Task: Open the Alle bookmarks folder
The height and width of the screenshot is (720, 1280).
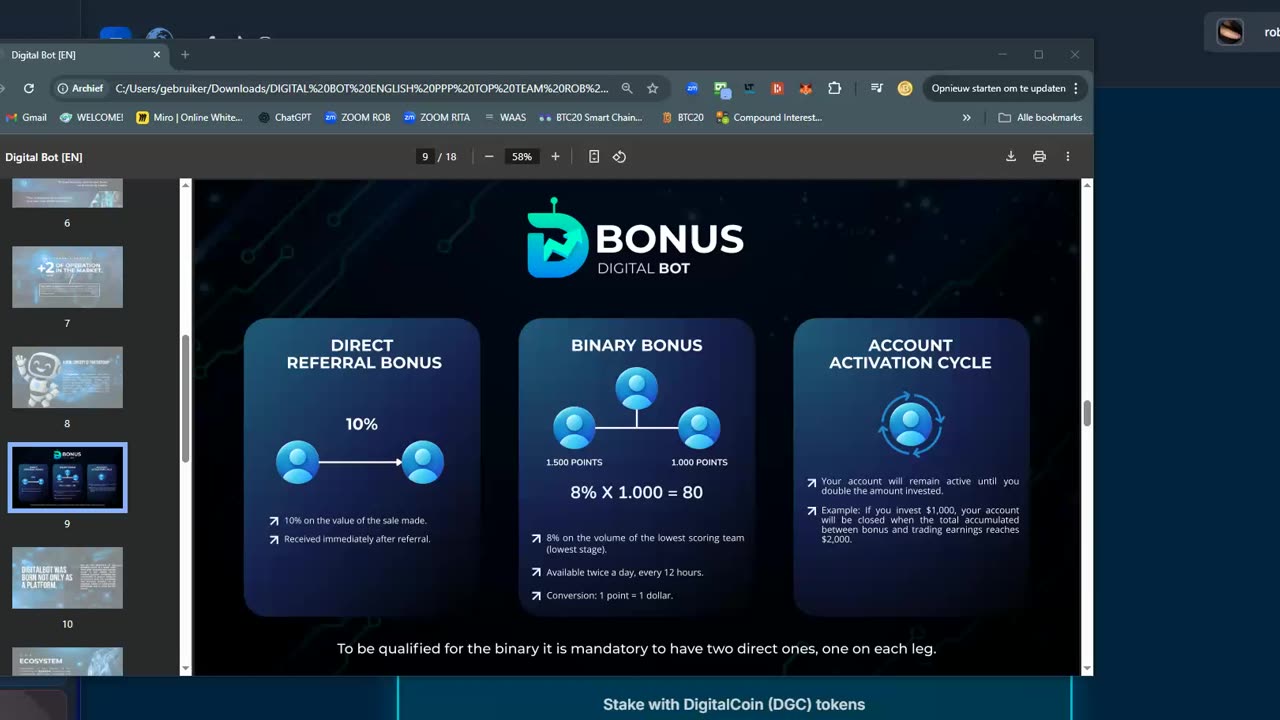Action: 1040,117
